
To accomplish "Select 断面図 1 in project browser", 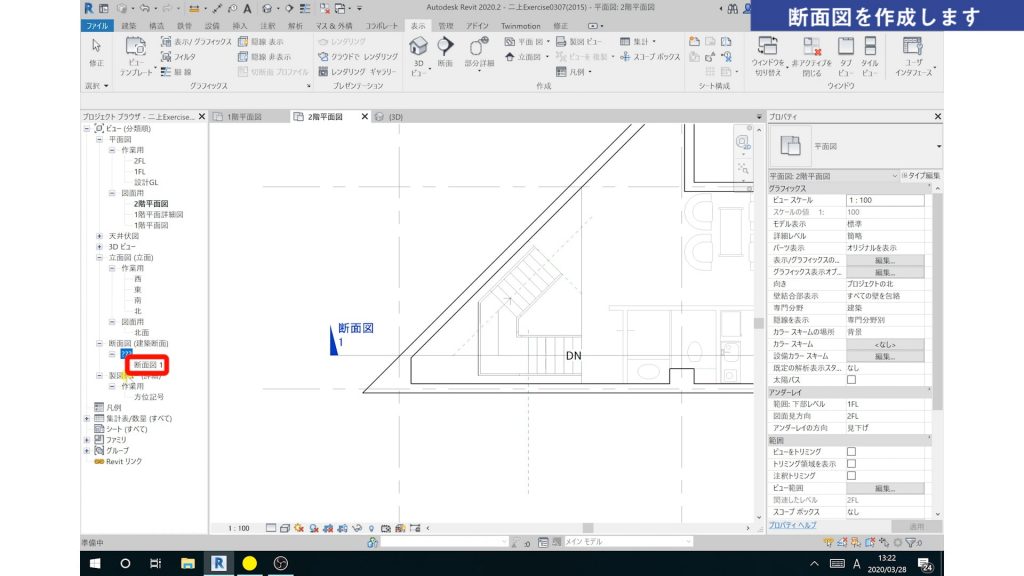I will [x=148, y=365].
